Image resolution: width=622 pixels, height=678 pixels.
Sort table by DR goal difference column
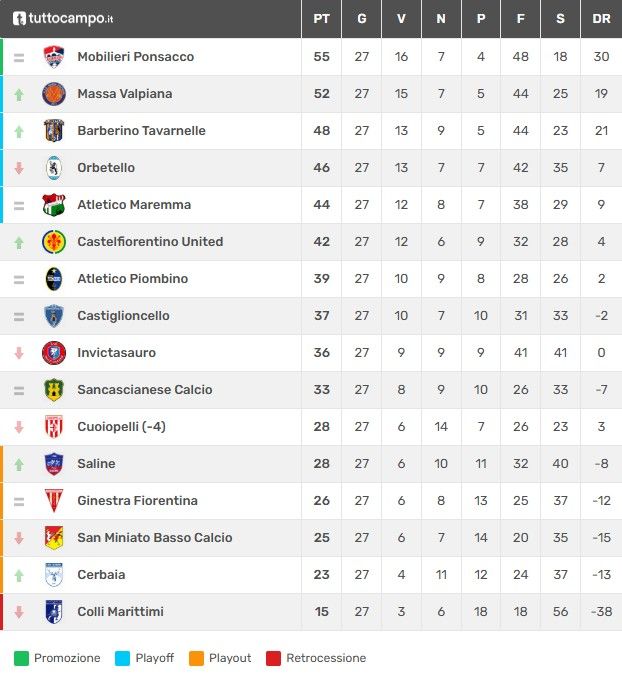click(x=601, y=19)
